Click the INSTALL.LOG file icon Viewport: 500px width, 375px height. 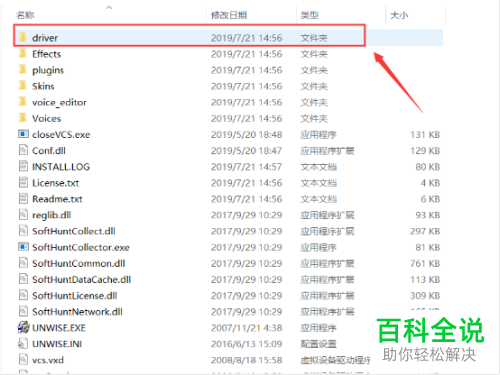coord(23,166)
